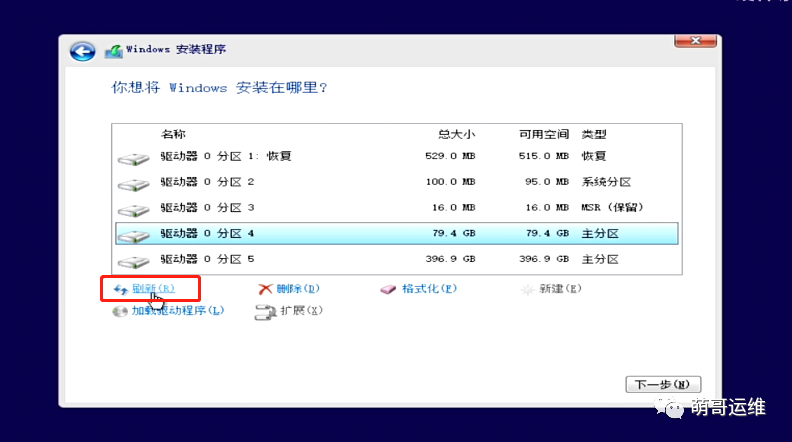Click the pink eraser format icon
The width and height of the screenshot is (792, 442).
[388, 289]
